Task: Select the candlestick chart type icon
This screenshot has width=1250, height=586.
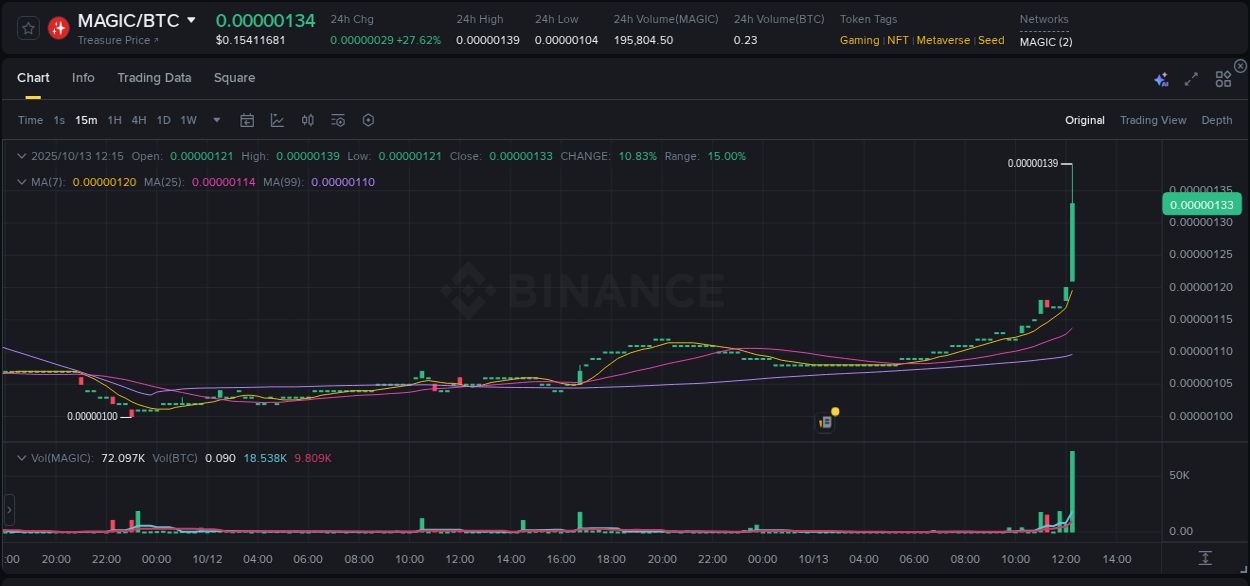Action: click(x=308, y=120)
